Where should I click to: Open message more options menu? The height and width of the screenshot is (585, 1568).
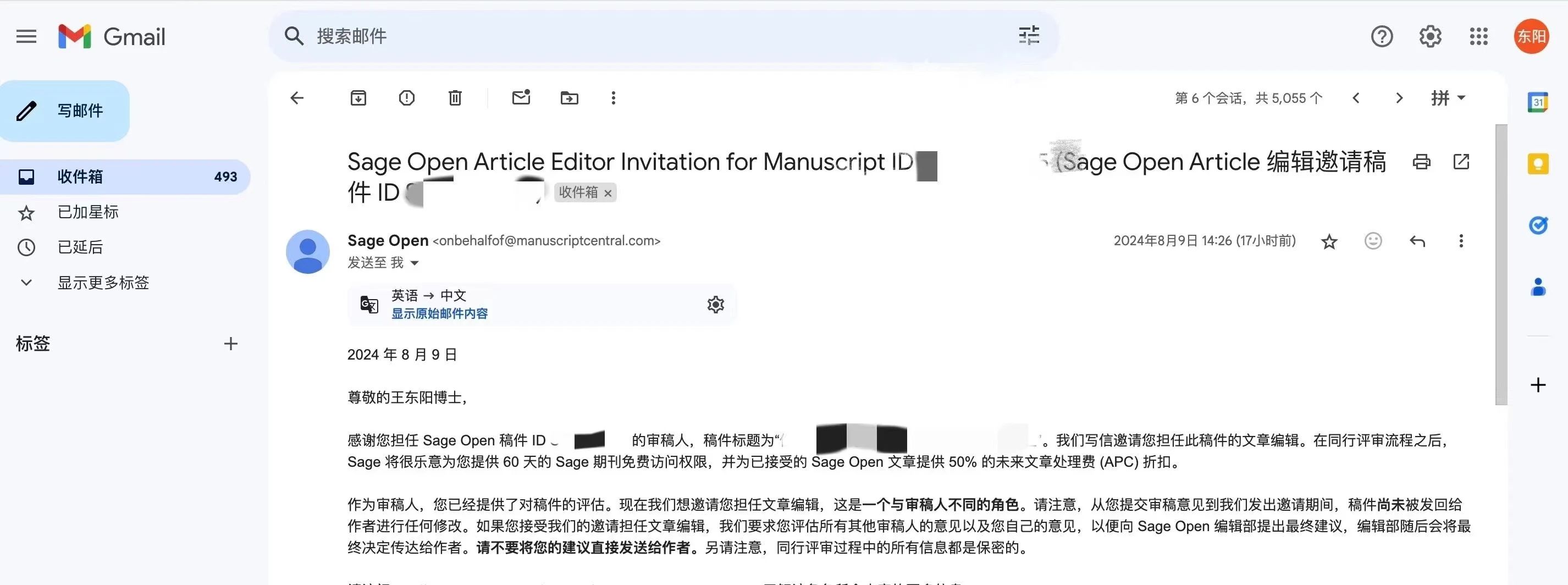1461,241
